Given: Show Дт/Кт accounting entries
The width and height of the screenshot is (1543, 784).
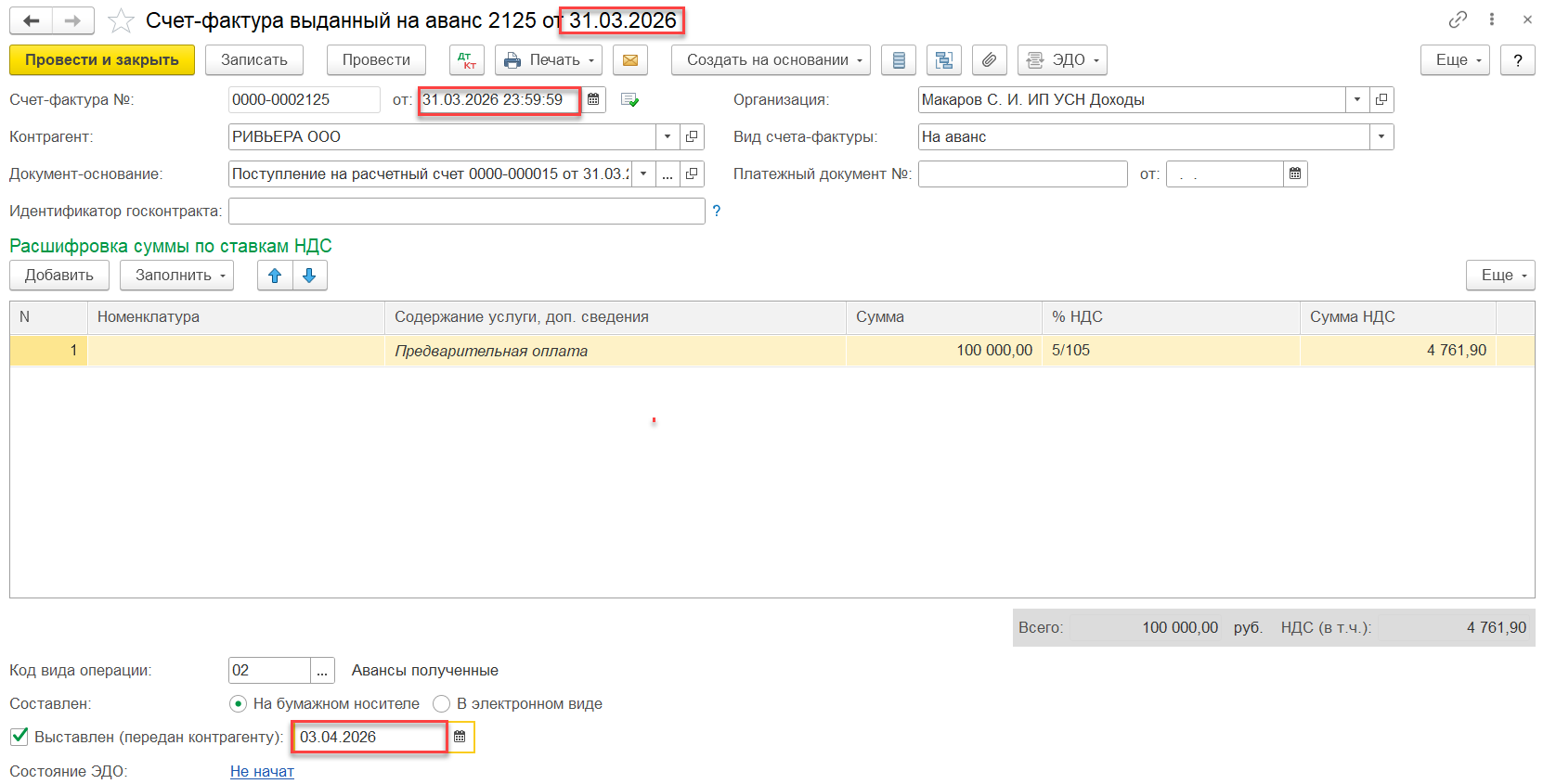Looking at the screenshot, I should coord(467,60).
